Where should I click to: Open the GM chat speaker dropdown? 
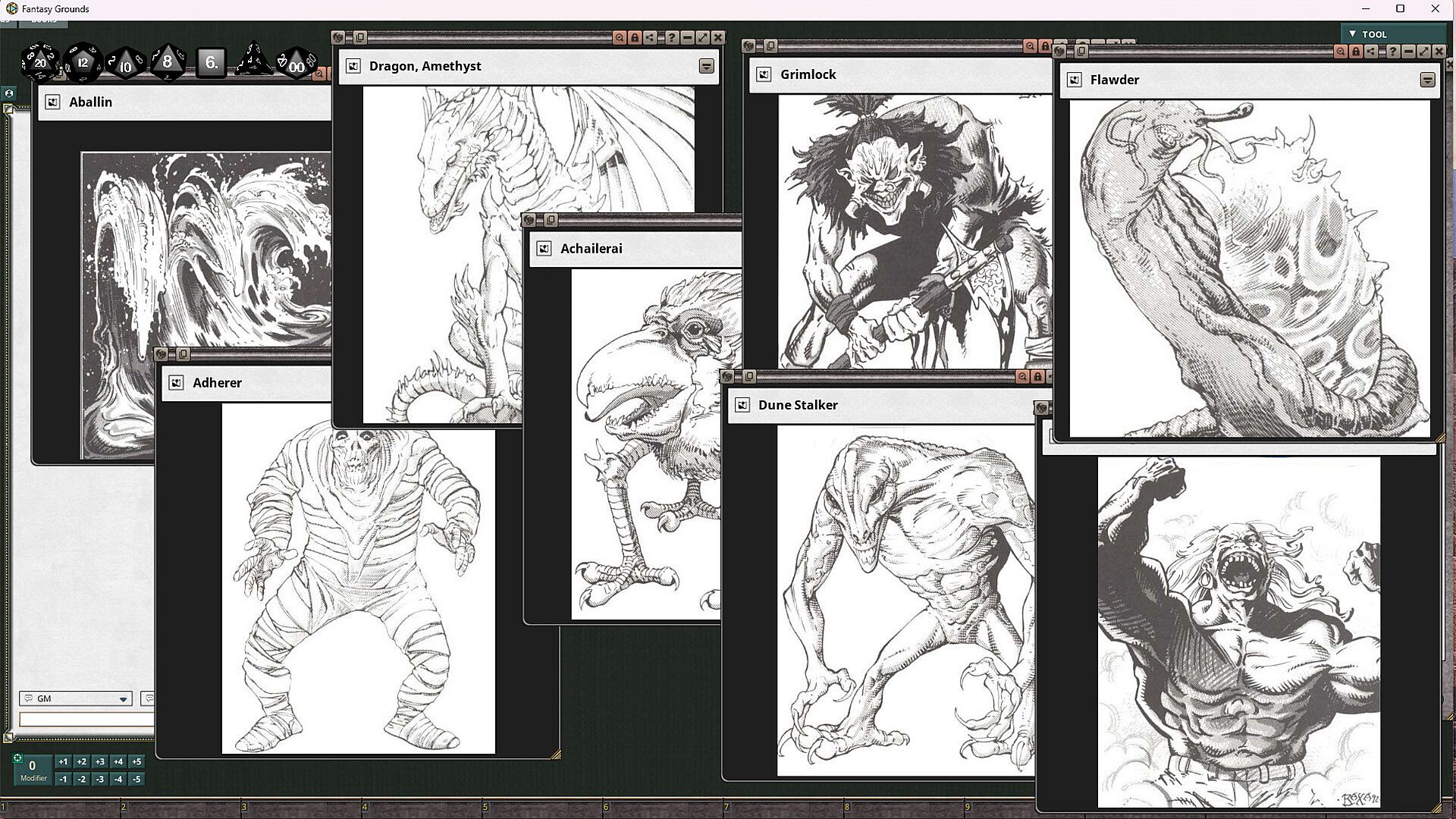coord(123,699)
